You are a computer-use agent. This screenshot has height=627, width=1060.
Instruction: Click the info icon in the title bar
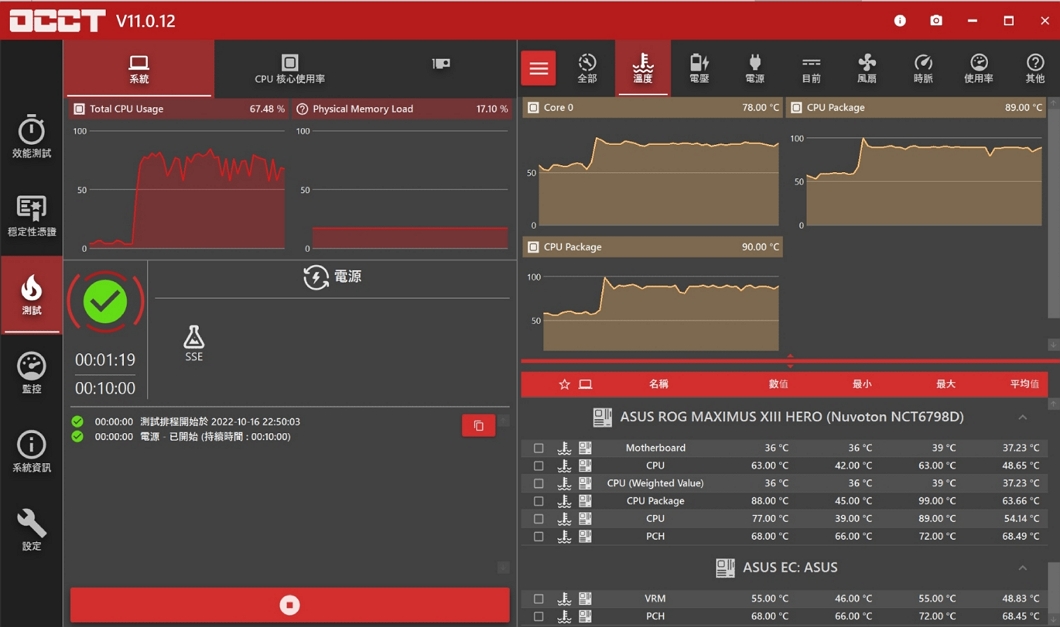[900, 21]
